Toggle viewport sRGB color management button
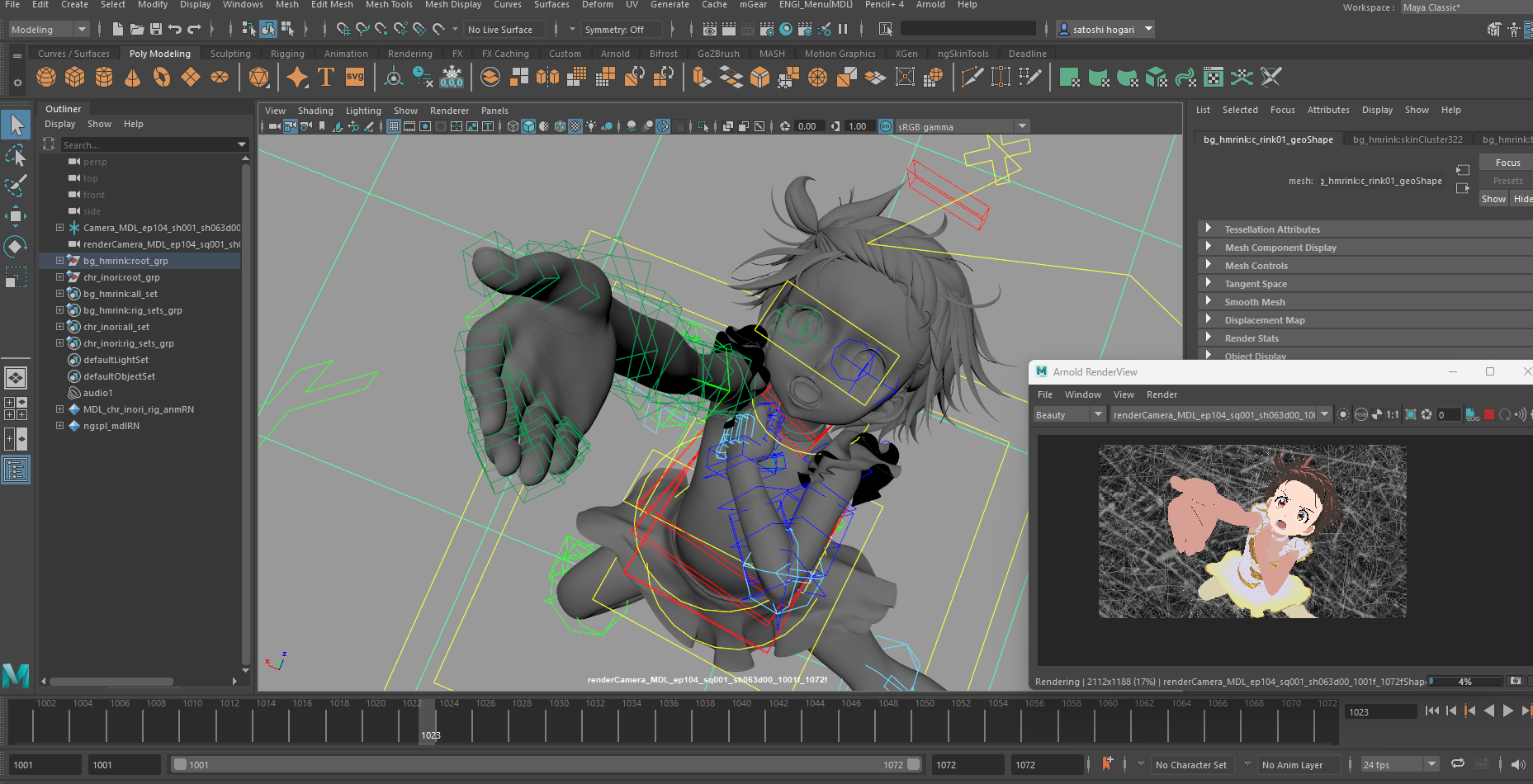 pos(886,126)
